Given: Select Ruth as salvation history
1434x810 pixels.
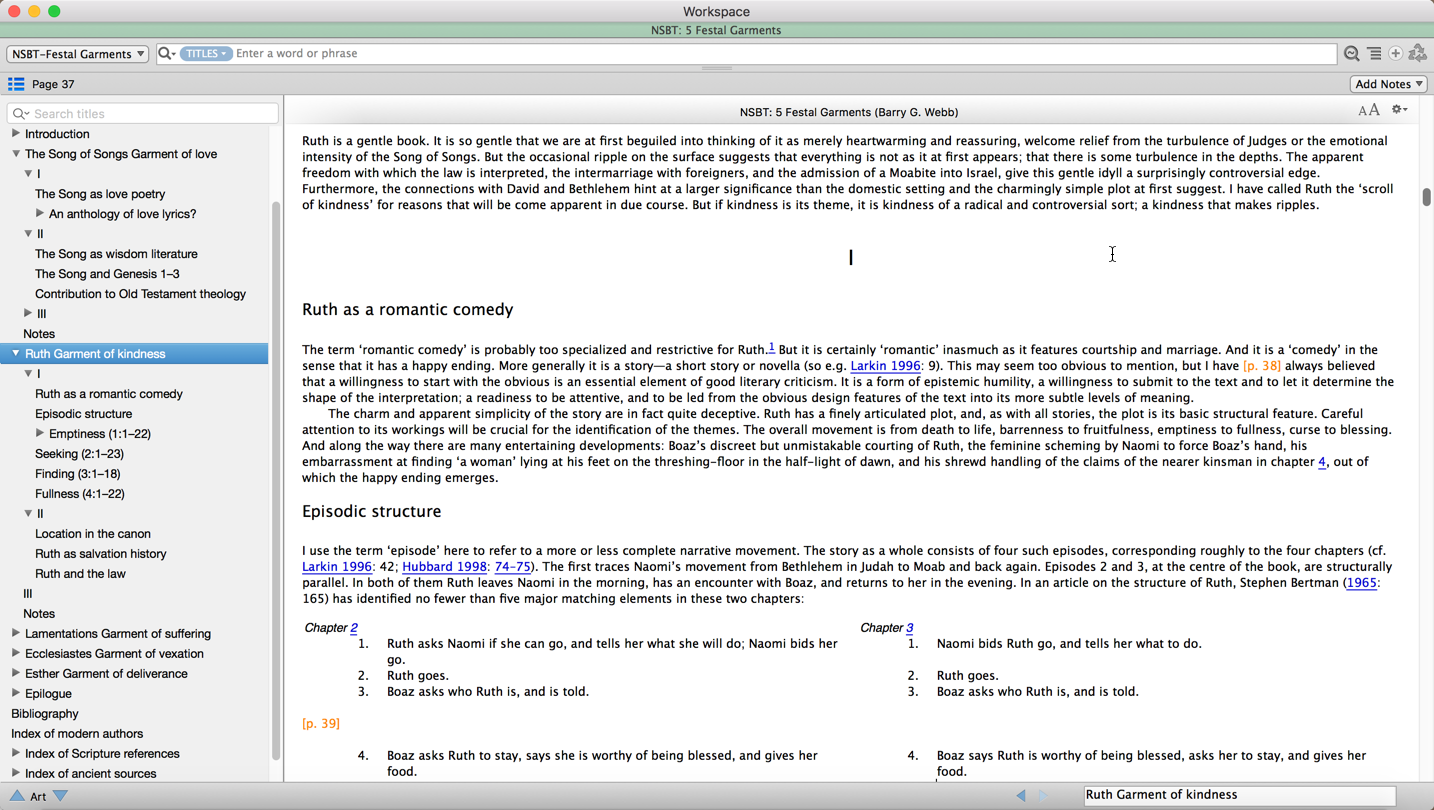Looking at the screenshot, I should [101, 554].
